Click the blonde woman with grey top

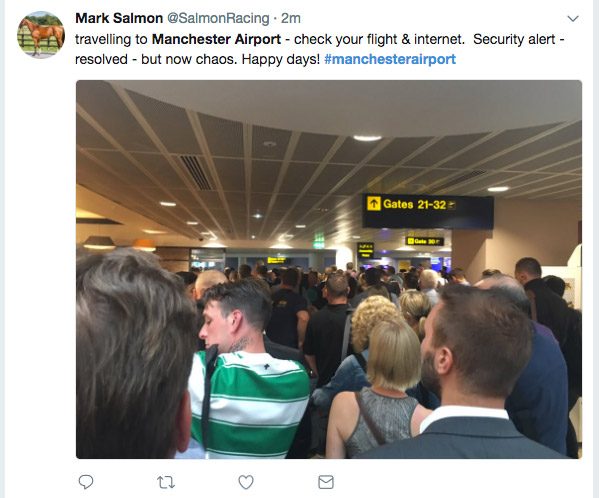pyautogui.click(x=382, y=390)
